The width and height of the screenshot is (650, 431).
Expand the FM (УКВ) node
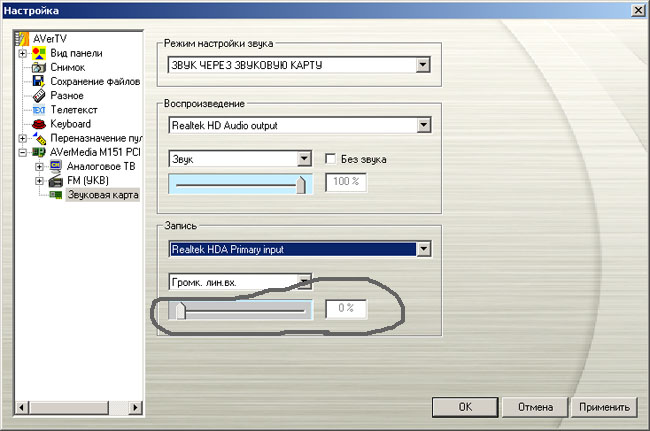39,181
